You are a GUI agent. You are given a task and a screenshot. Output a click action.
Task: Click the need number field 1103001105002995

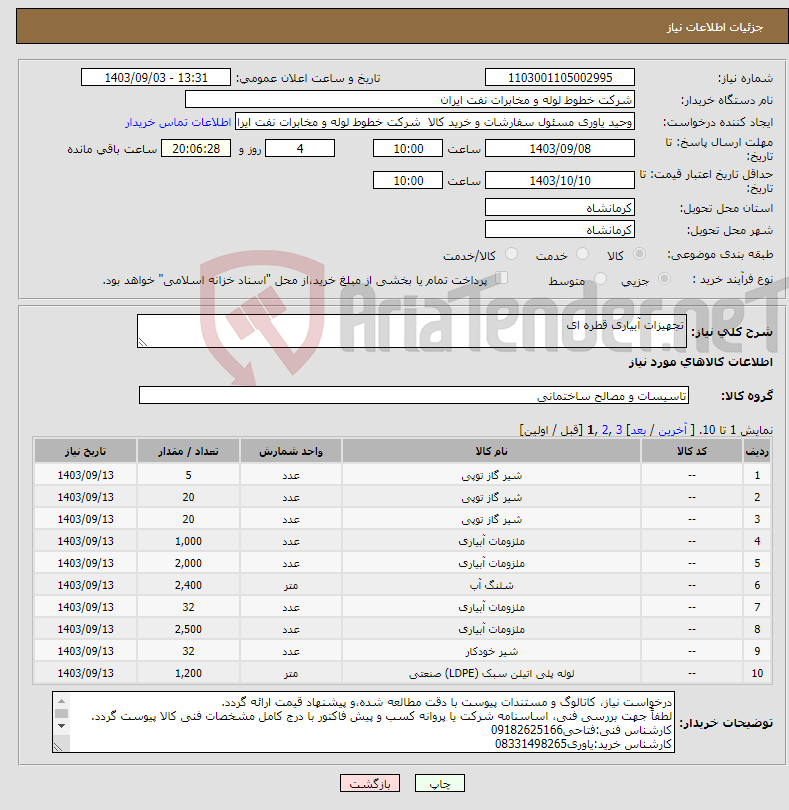pos(560,77)
